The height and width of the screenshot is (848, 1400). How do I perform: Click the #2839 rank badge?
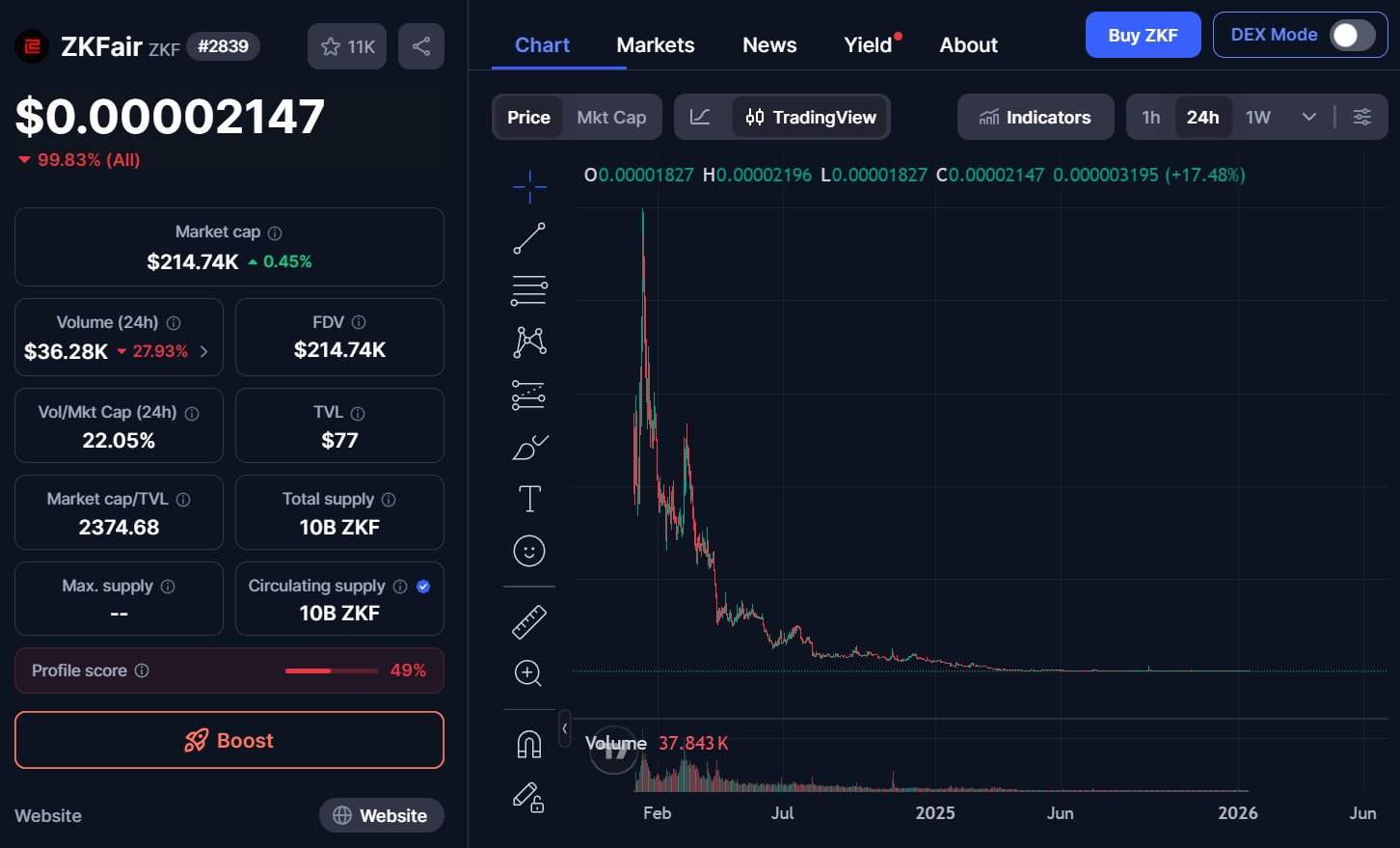[x=223, y=46]
